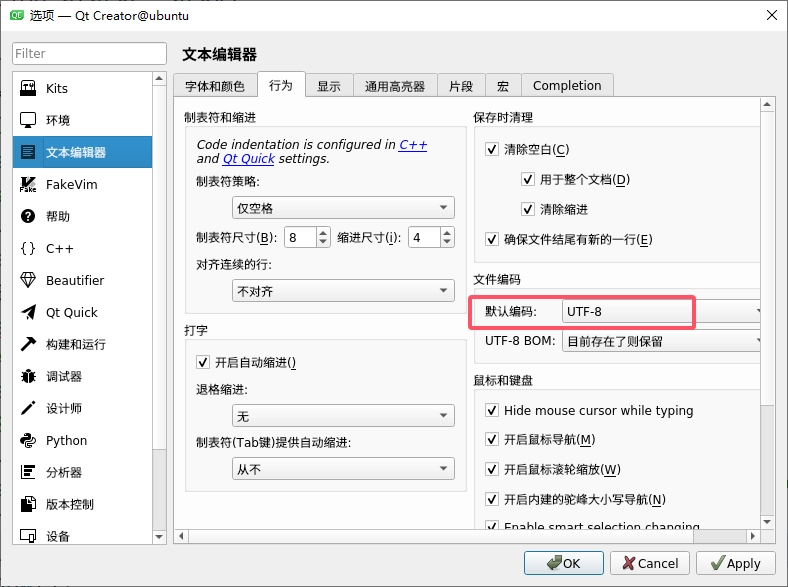Uncheck the 清除空白 checkbox
The width and height of the screenshot is (788, 587).
491,150
